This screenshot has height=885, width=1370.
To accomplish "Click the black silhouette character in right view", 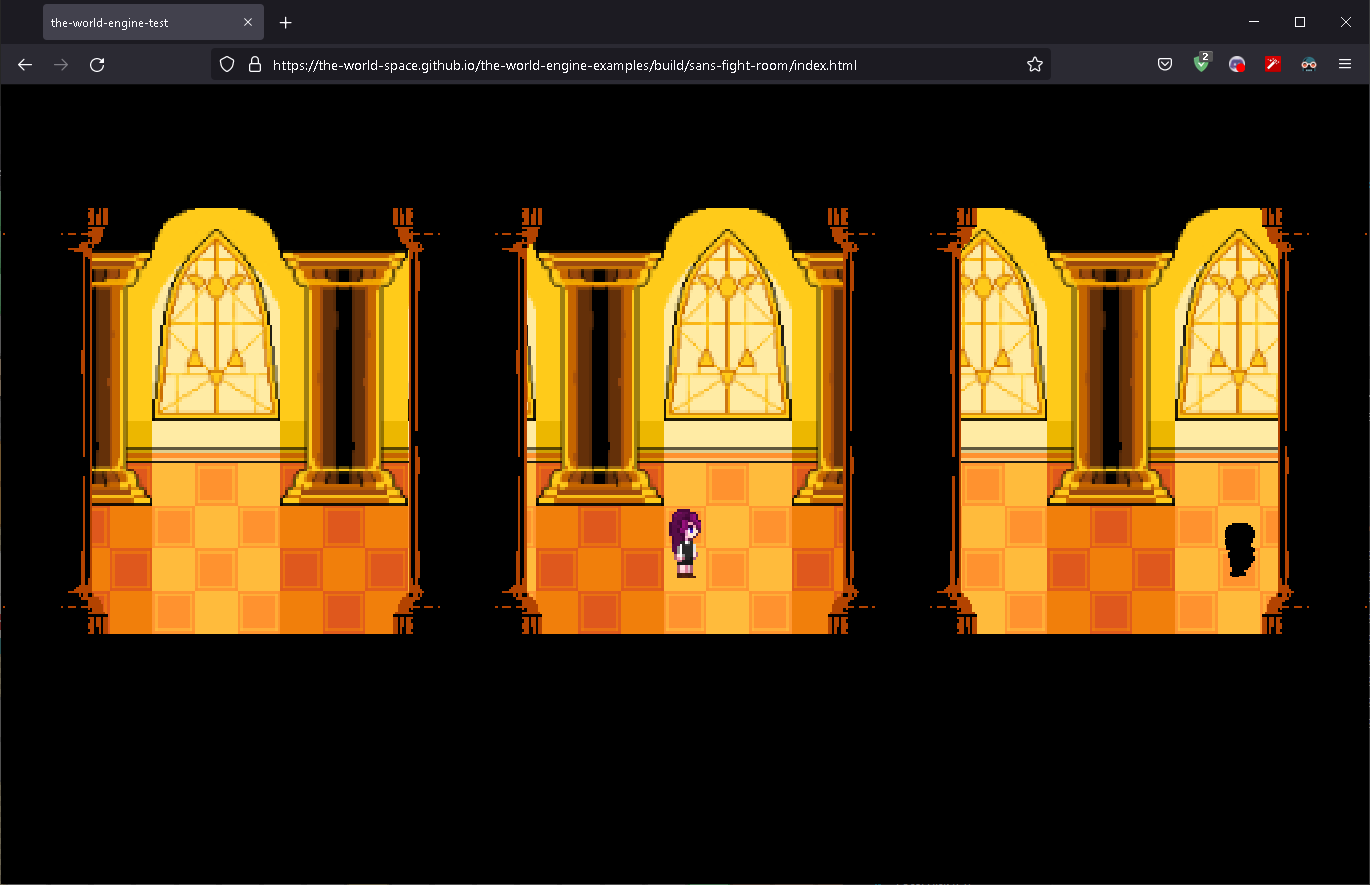I will [1240, 549].
